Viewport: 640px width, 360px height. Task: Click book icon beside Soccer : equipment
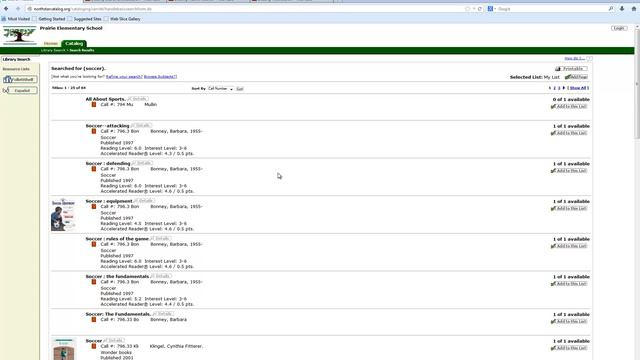coord(94,207)
